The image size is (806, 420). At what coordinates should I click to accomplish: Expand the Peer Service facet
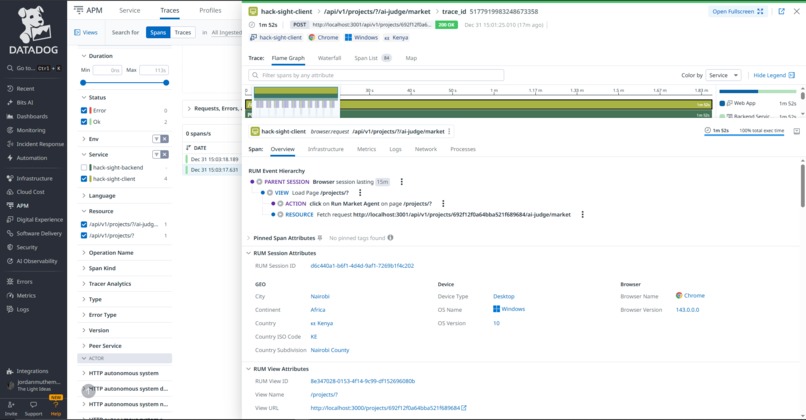tap(84, 346)
